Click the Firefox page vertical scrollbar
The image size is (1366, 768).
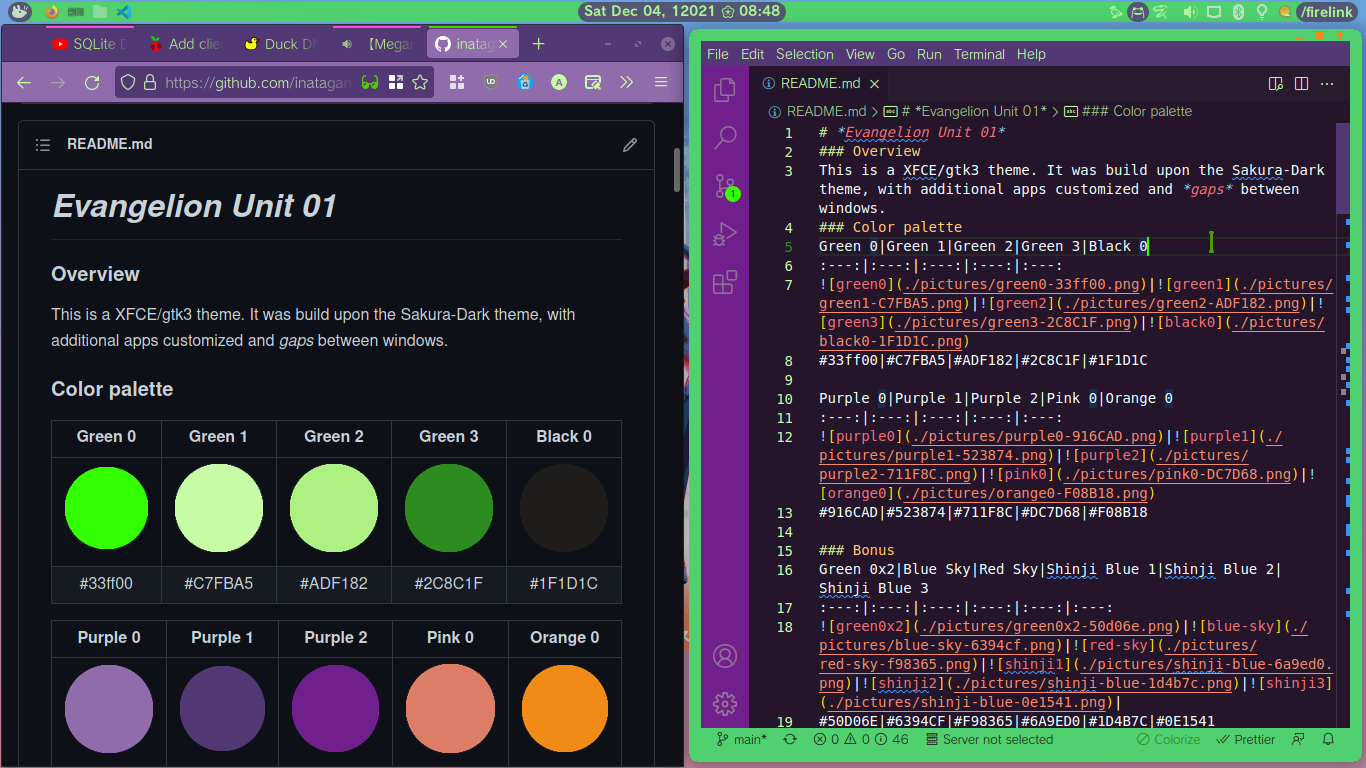(677, 170)
